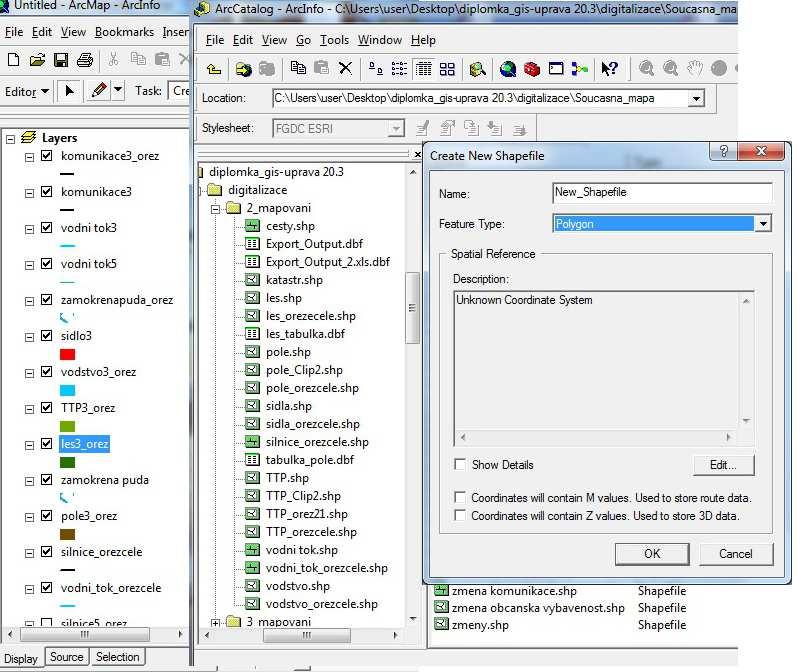Image resolution: width=797 pixels, height=672 pixels.
Task: Click the What's This help icon
Action: pos(609,68)
